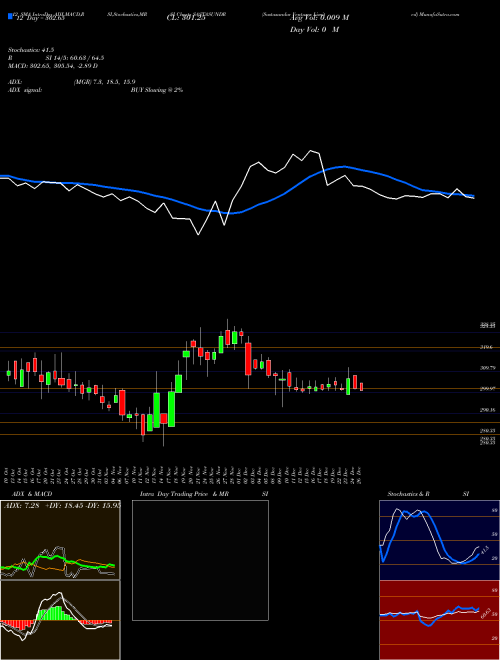Open the MACD histogram chart panel
The width and height of the screenshot is (500, 660).
(x=60, y=620)
